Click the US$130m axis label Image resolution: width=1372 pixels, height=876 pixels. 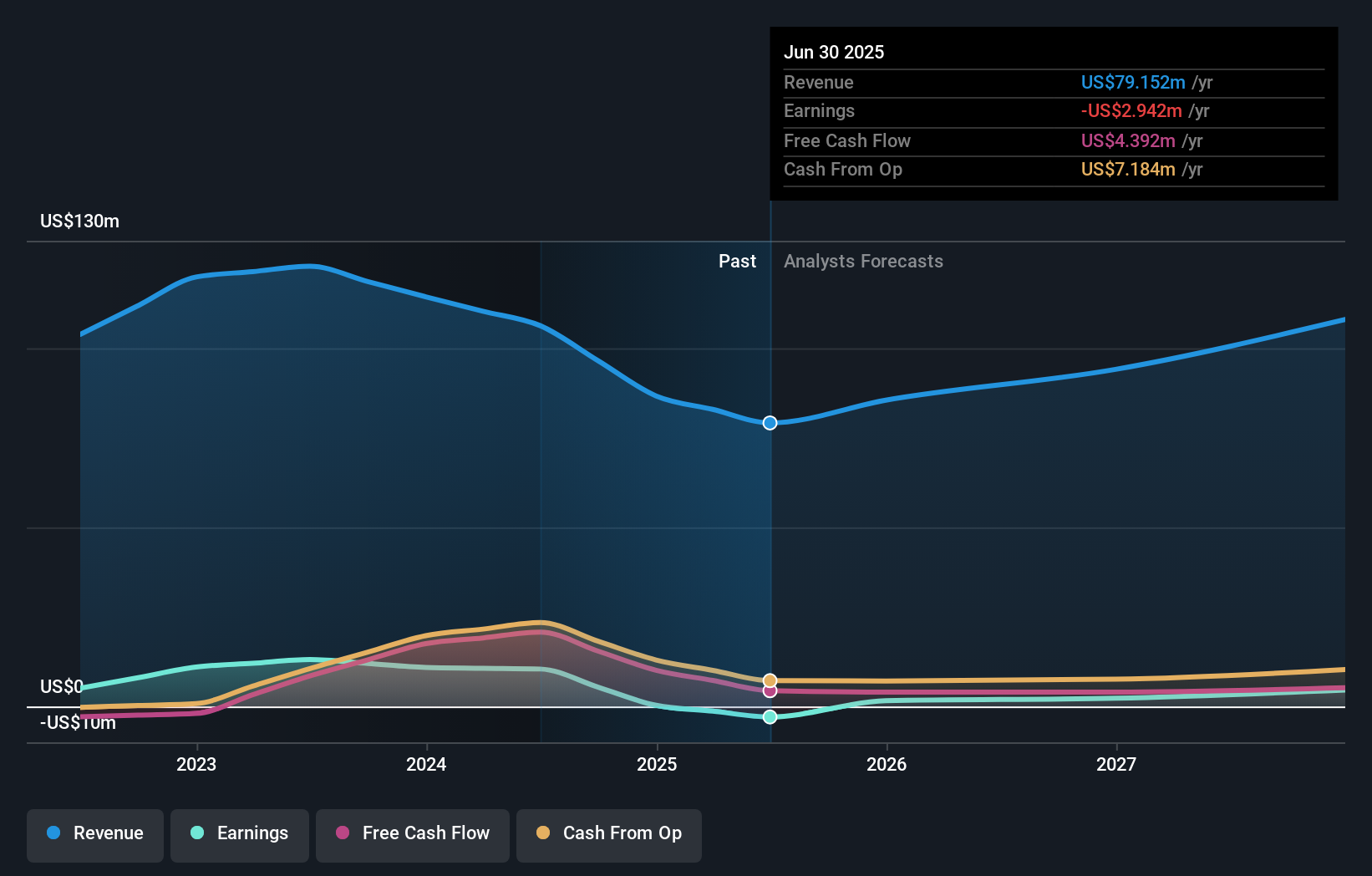click(x=79, y=221)
